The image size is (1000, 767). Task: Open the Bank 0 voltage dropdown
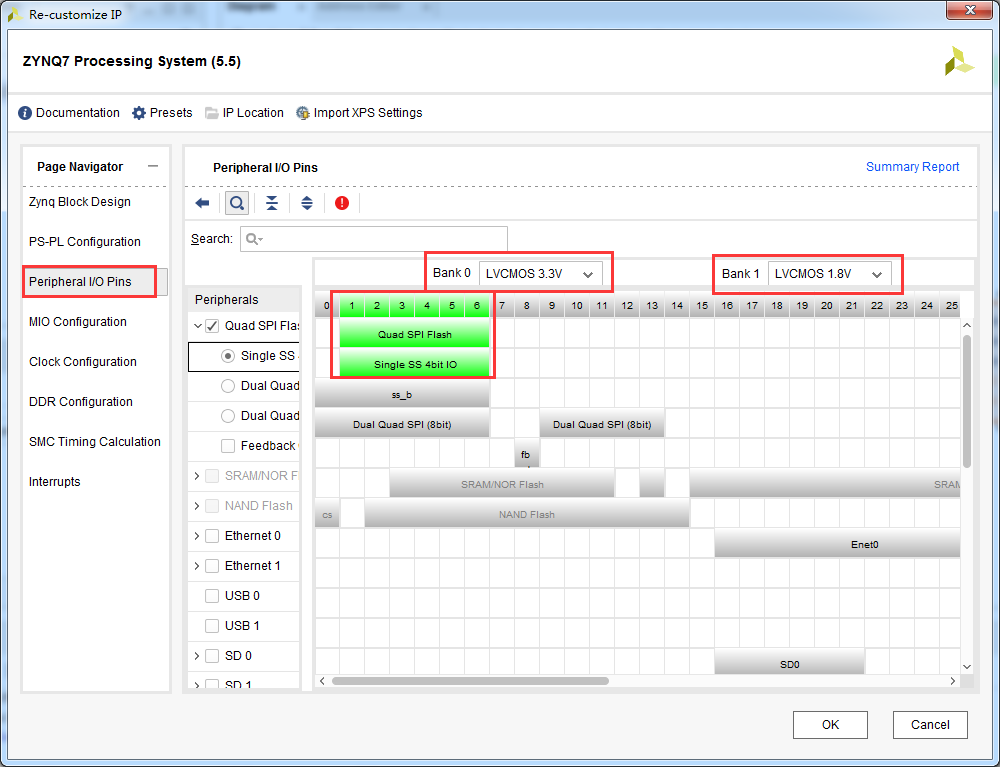click(540, 274)
